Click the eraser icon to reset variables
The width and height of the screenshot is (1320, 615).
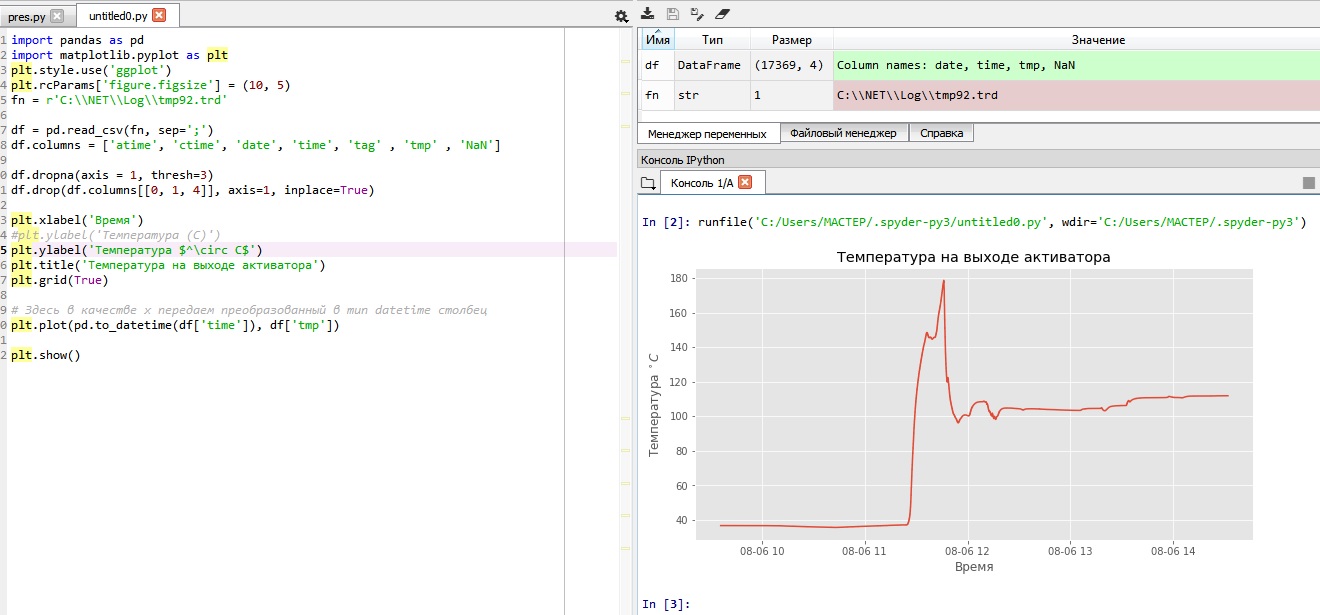coord(724,13)
